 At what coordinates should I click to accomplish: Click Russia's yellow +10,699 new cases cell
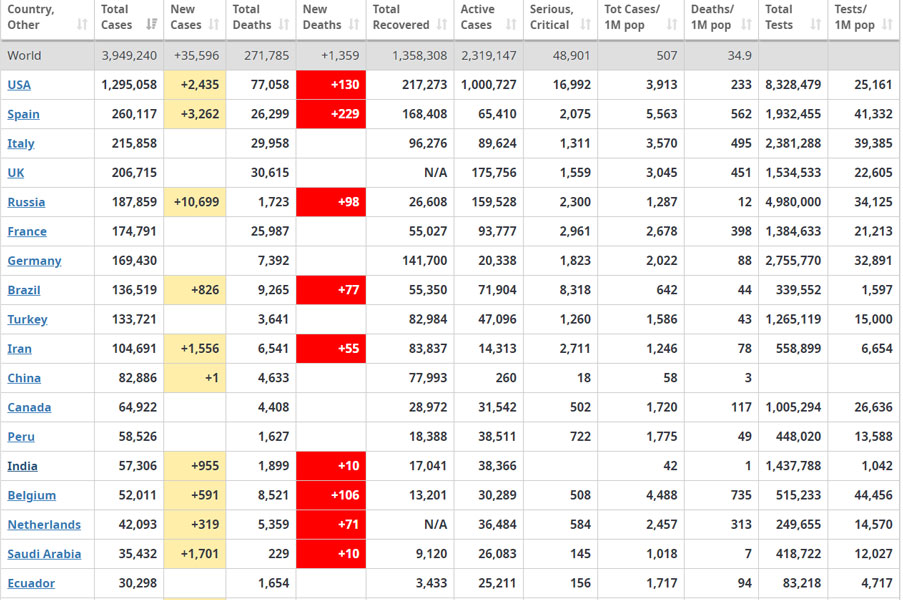pos(195,202)
